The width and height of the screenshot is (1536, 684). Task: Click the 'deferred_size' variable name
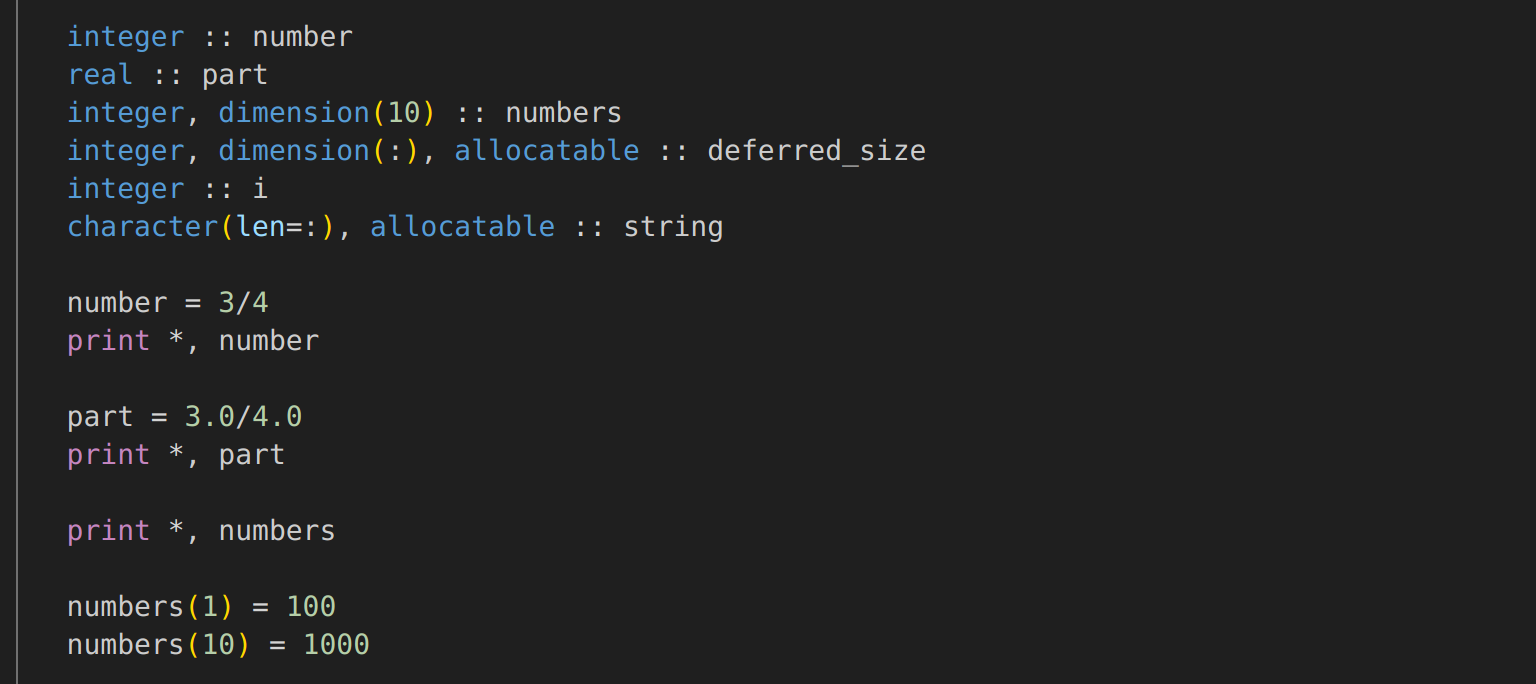816,151
